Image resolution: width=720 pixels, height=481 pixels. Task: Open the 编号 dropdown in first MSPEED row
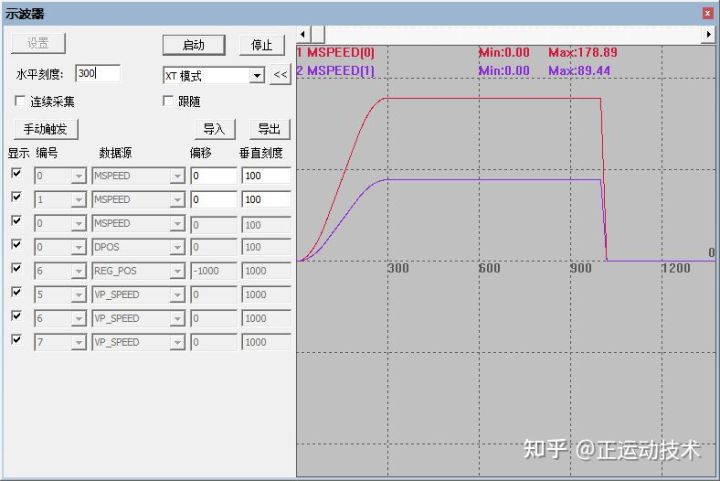pyautogui.click(x=79, y=176)
